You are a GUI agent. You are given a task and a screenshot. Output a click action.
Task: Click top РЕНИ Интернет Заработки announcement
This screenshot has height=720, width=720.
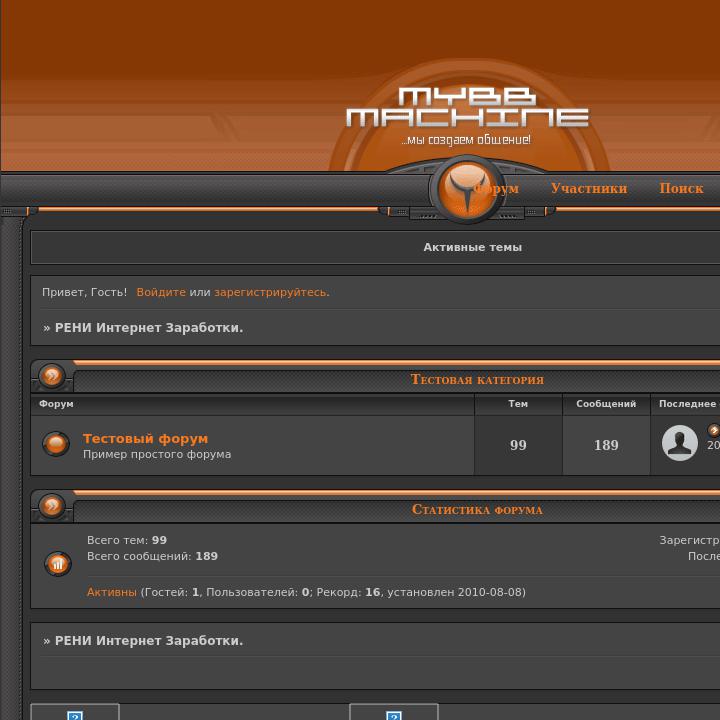(149, 328)
